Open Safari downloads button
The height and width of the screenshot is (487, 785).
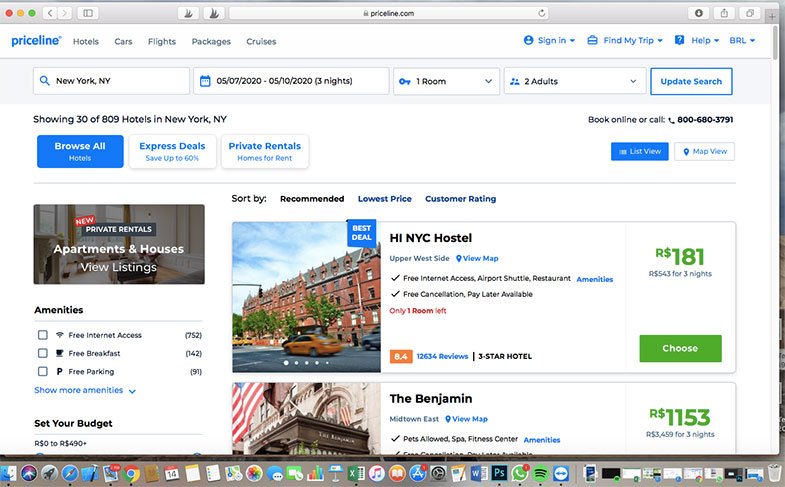click(x=698, y=13)
